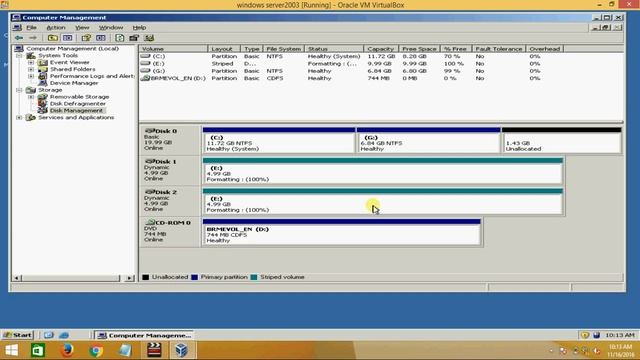This screenshot has height=360, width=640.
Task: Click the Back arrow toolbar icon
Action: click(x=19, y=38)
